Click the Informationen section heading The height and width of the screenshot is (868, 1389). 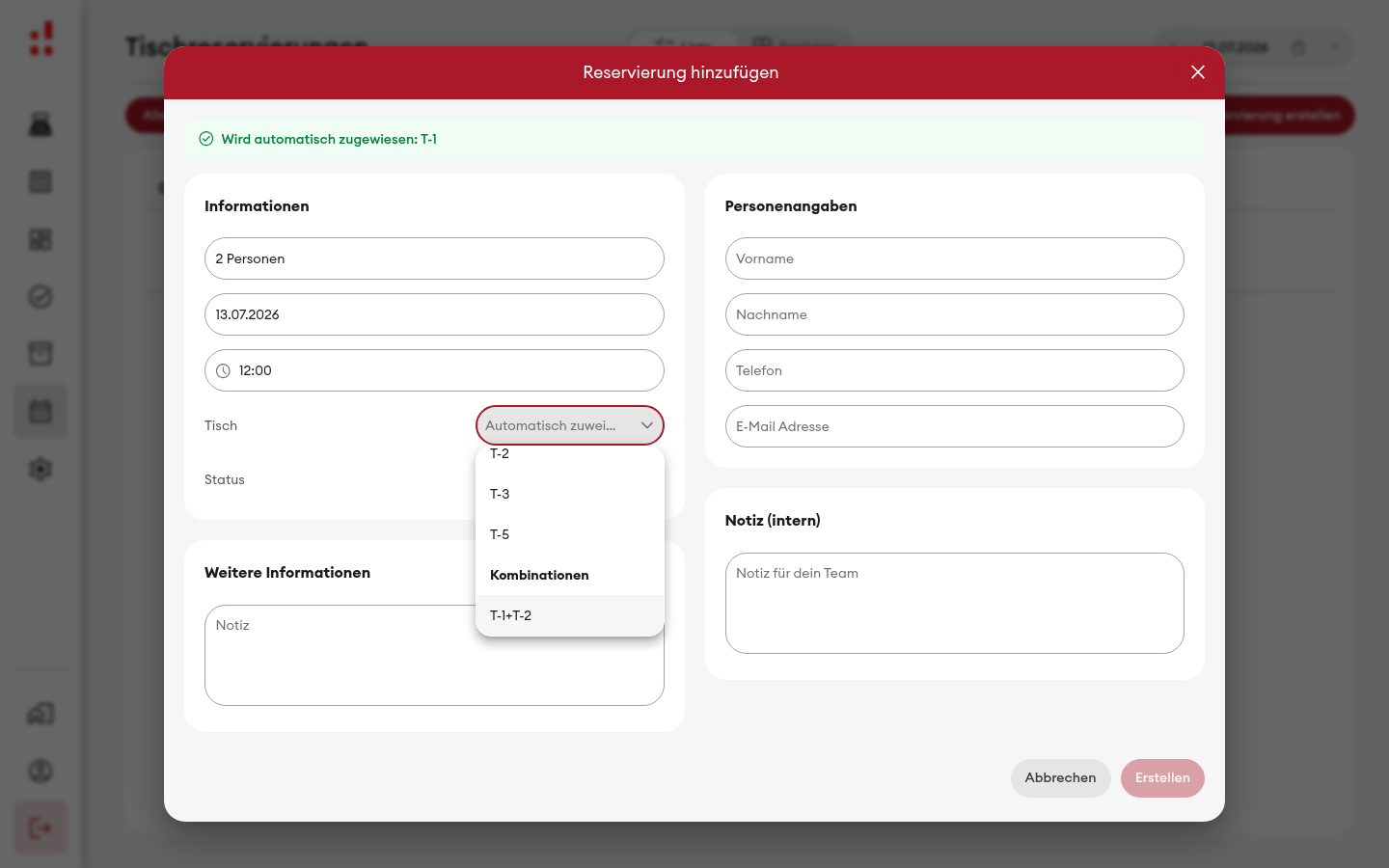257,206
